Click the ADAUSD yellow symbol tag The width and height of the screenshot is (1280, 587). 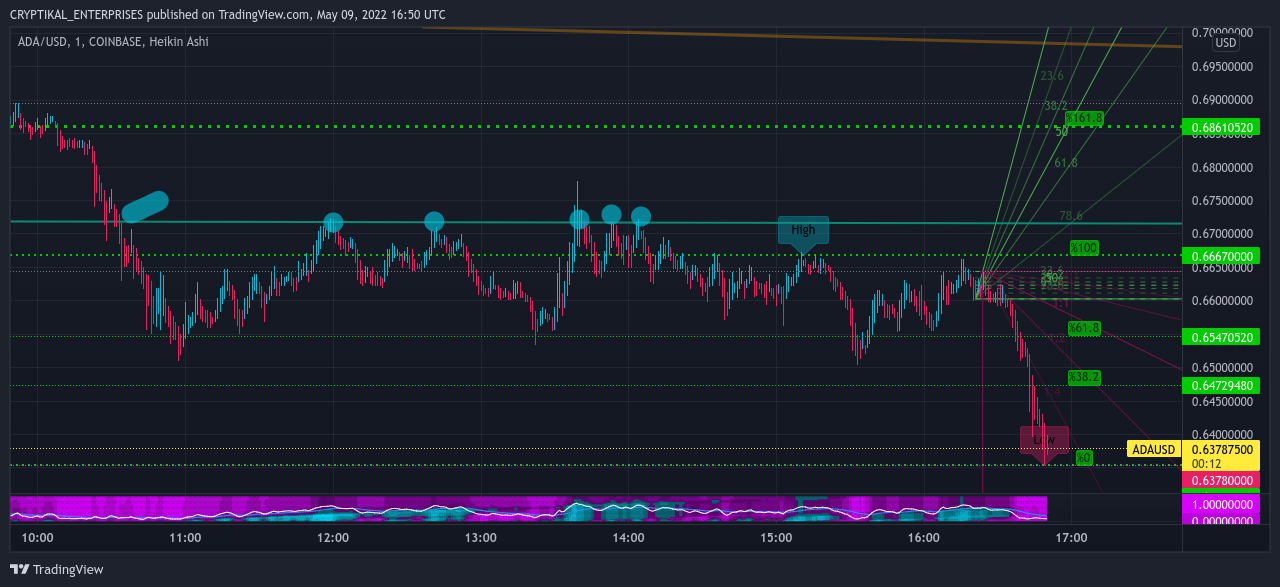point(1153,449)
